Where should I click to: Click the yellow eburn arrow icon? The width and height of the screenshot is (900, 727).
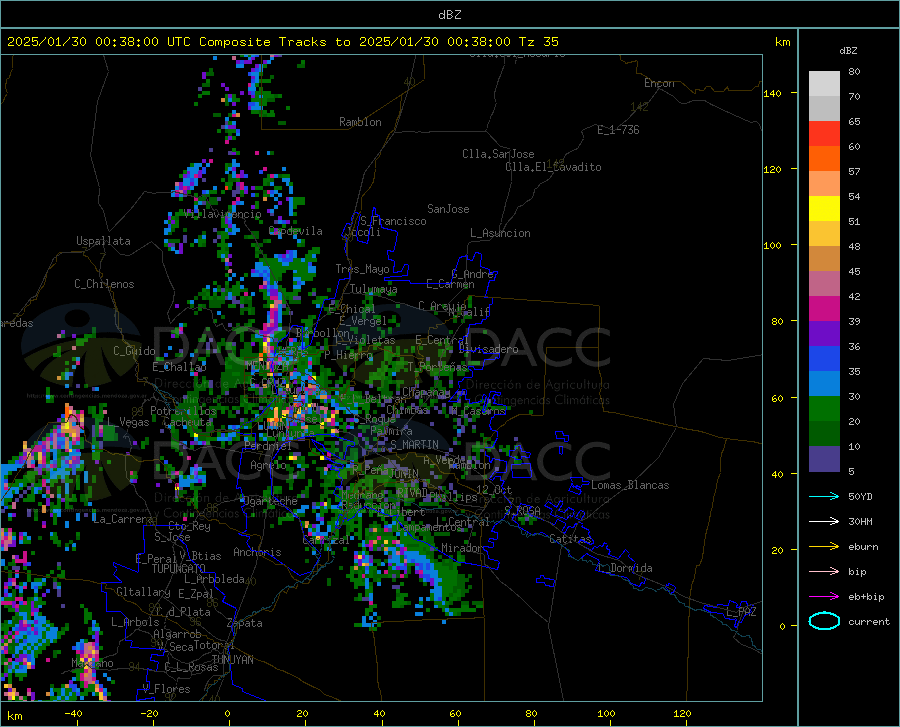tap(824, 547)
